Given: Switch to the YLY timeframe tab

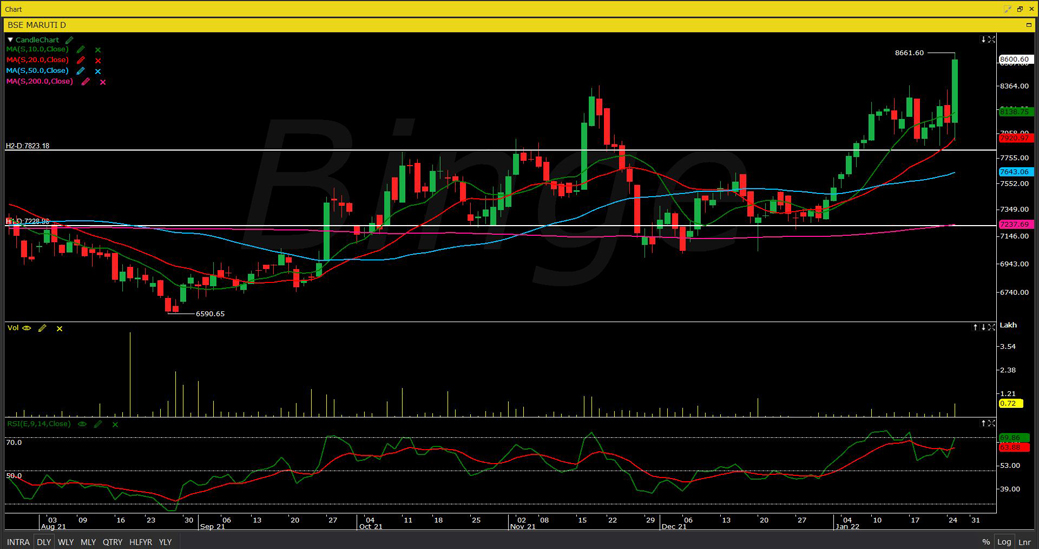Looking at the screenshot, I should (166, 542).
